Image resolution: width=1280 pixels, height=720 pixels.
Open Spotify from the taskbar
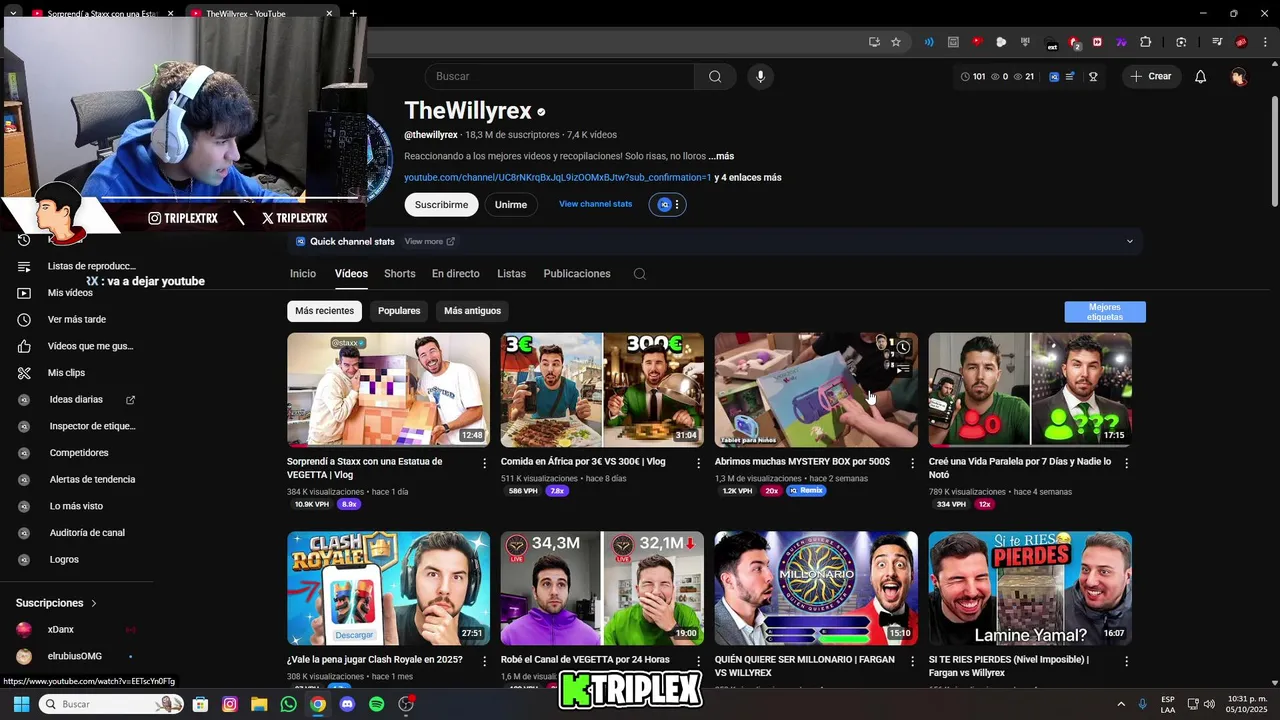pos(376,704)
